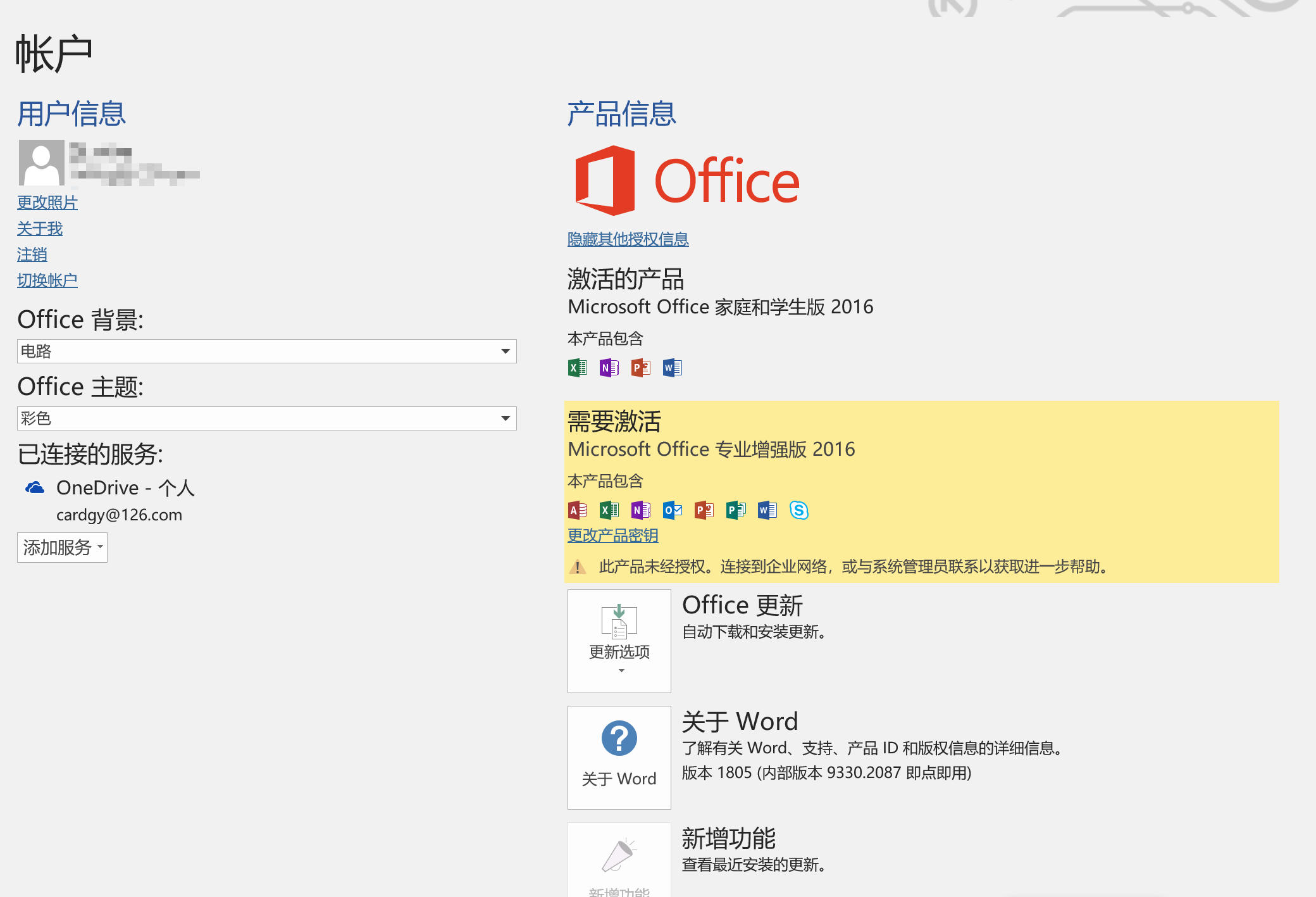Click the 需要激活 heading
Viewport: 1316px width, 897px height.
pos(614,422)
